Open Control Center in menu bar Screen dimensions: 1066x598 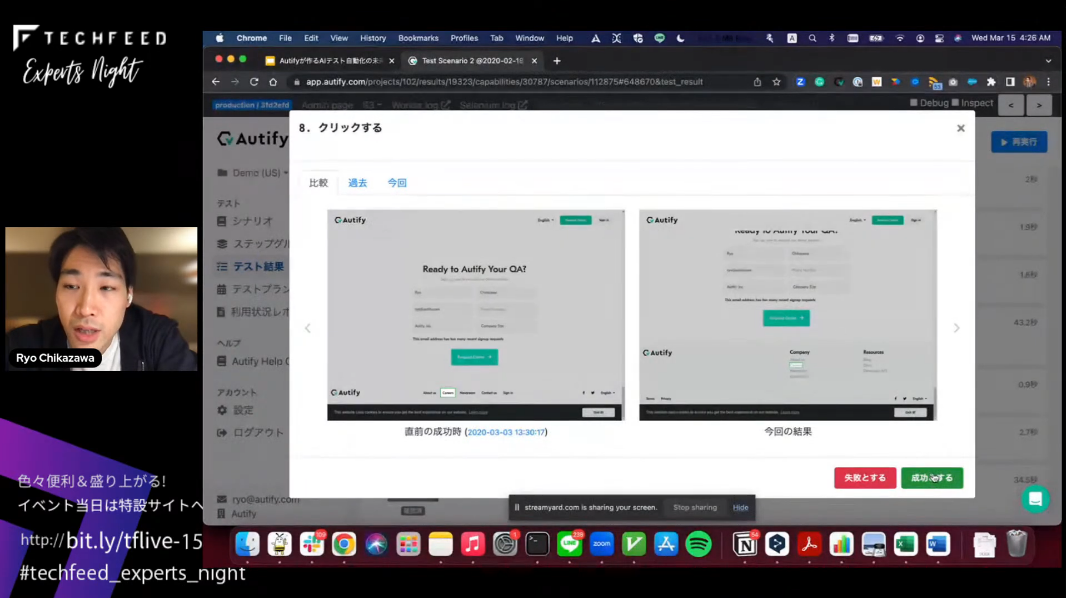pos(939,38)
